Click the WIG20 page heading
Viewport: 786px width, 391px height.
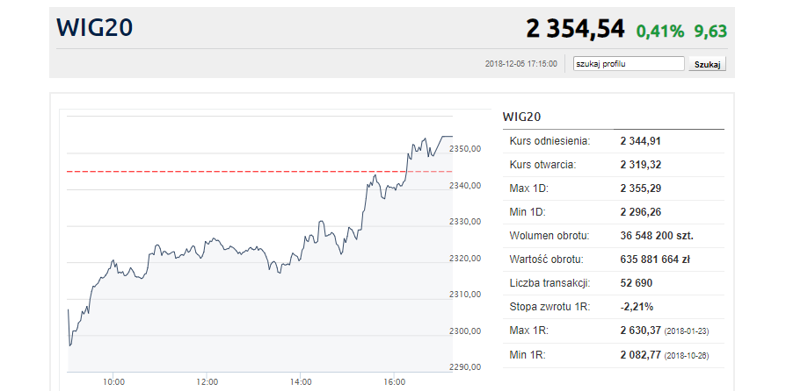pyautogui.click(x=95, y=28)
